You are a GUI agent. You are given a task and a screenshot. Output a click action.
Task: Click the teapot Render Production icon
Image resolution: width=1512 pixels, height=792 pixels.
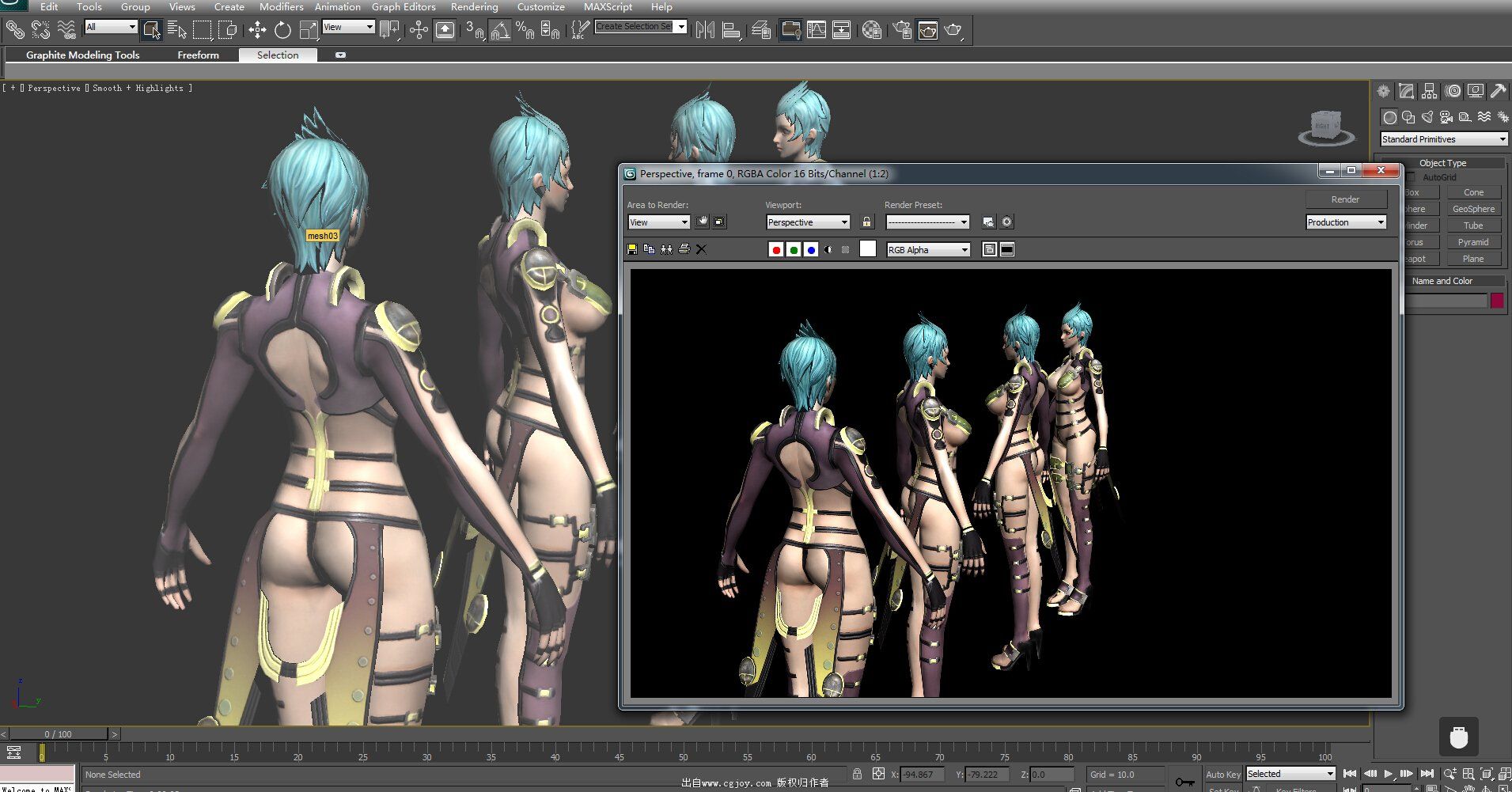coord(953,30)
